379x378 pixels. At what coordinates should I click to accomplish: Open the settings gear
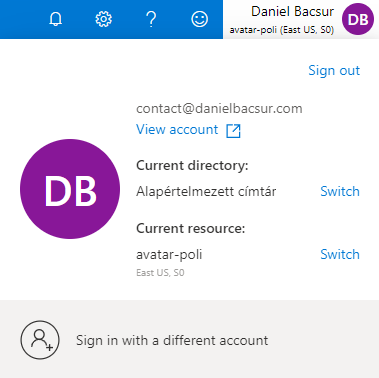[104, 19]
